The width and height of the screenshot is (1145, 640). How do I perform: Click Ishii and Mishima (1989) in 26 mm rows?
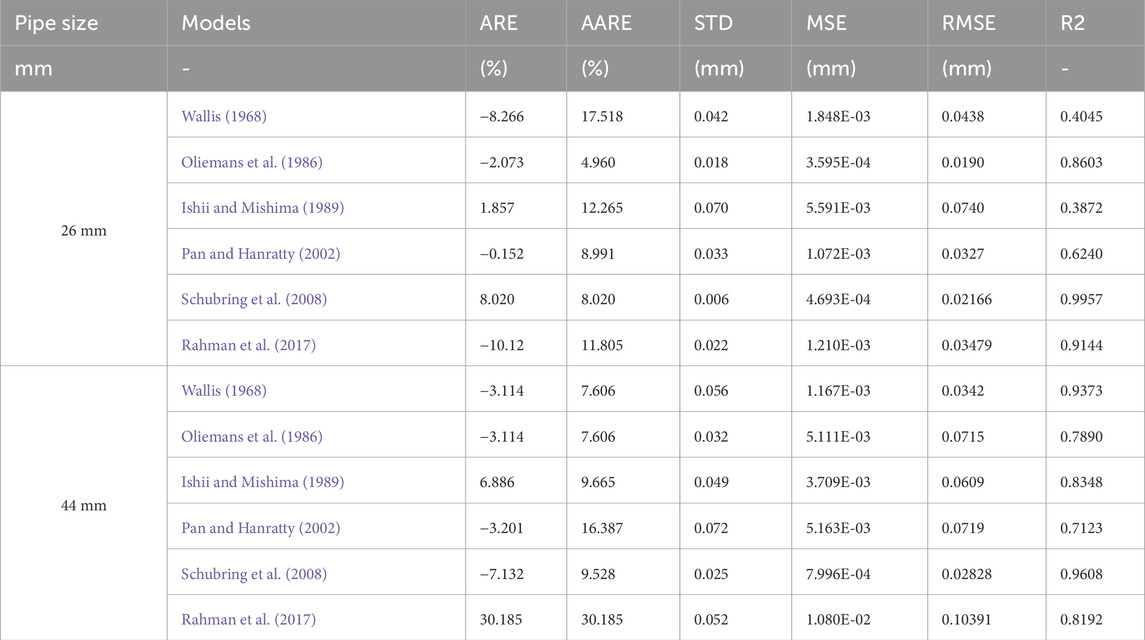coord(263,207)
